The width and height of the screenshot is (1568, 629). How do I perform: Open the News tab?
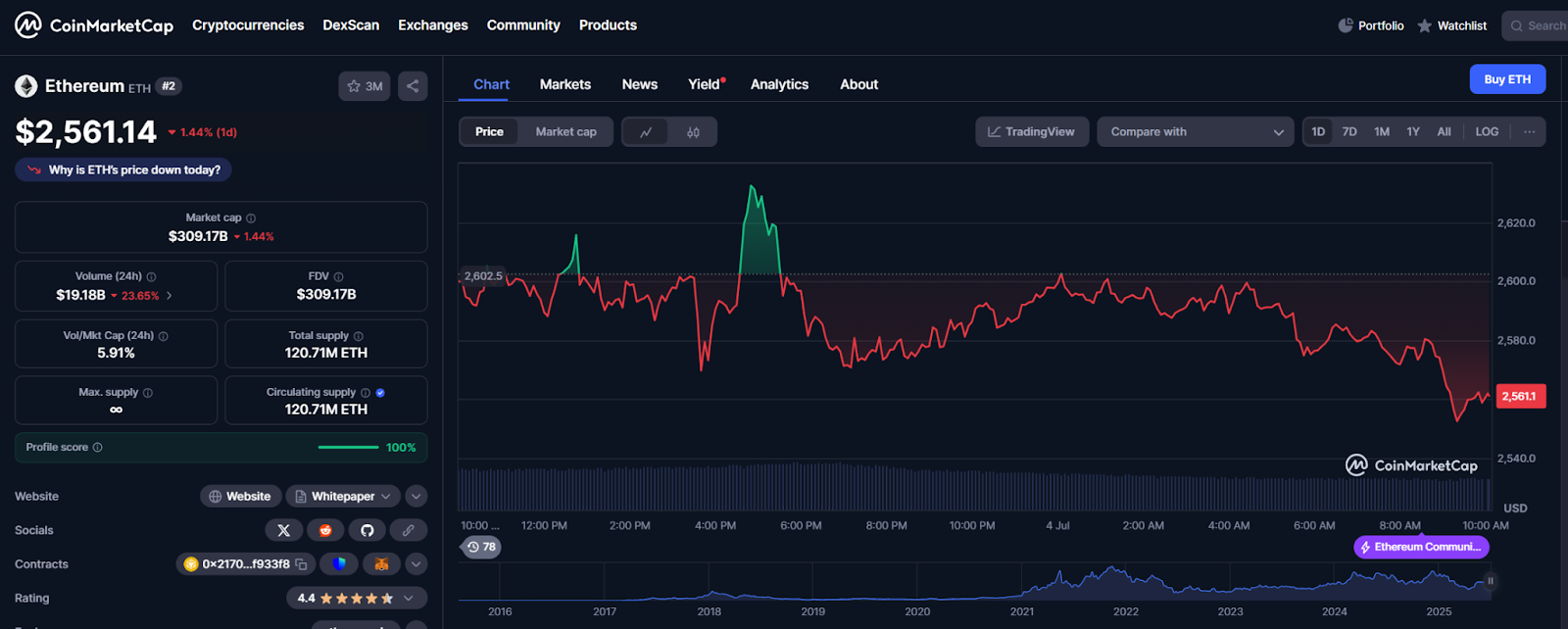pos(640,84)
